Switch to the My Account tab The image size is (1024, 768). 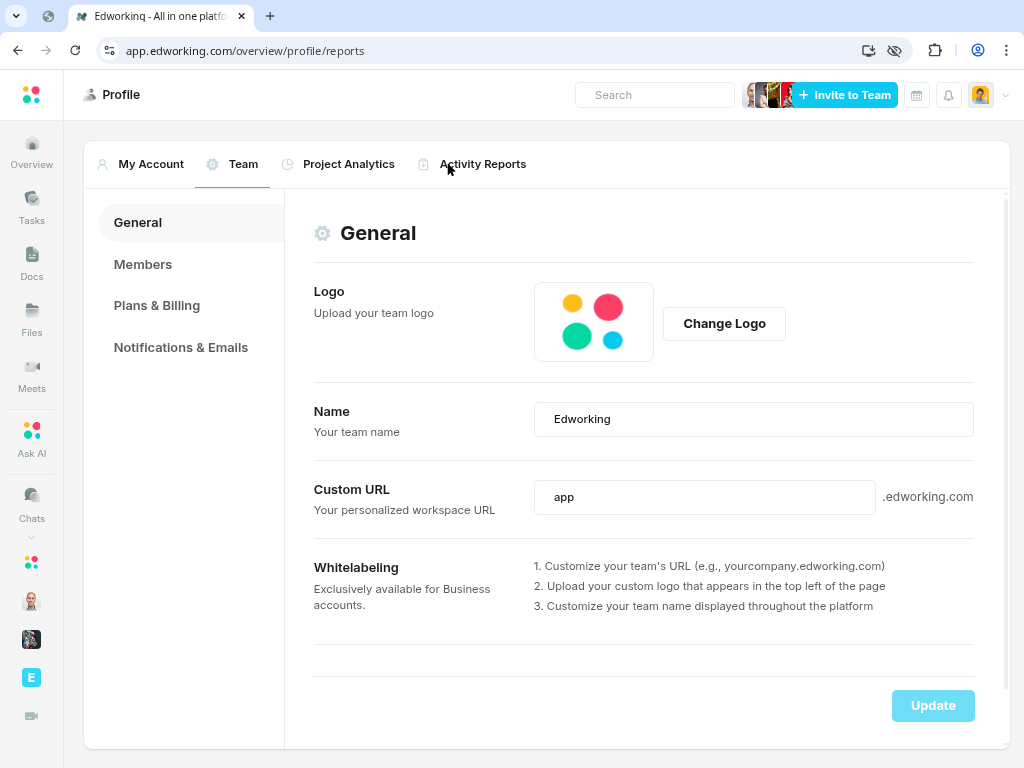141,164
